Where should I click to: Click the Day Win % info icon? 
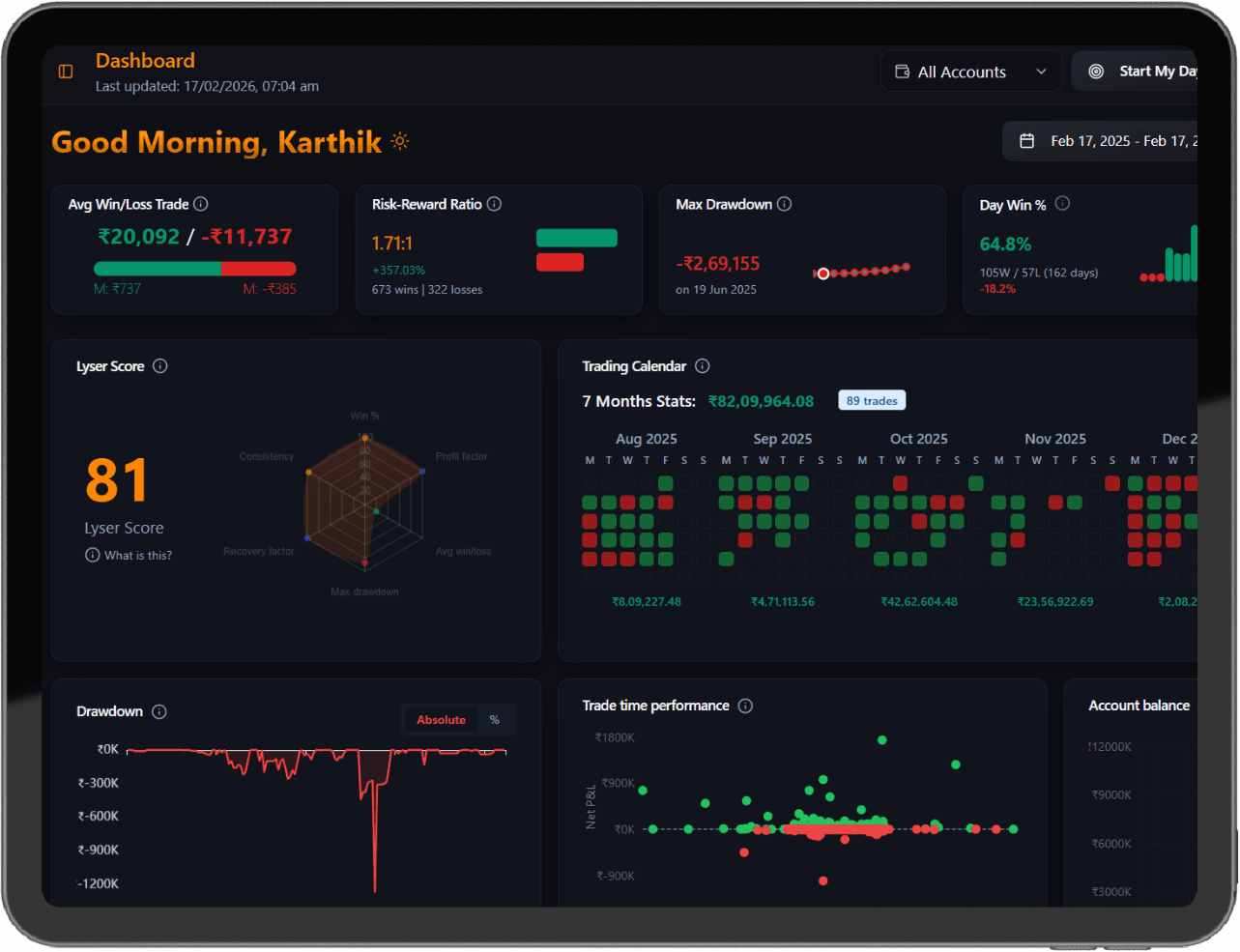tap(1061, 204)
